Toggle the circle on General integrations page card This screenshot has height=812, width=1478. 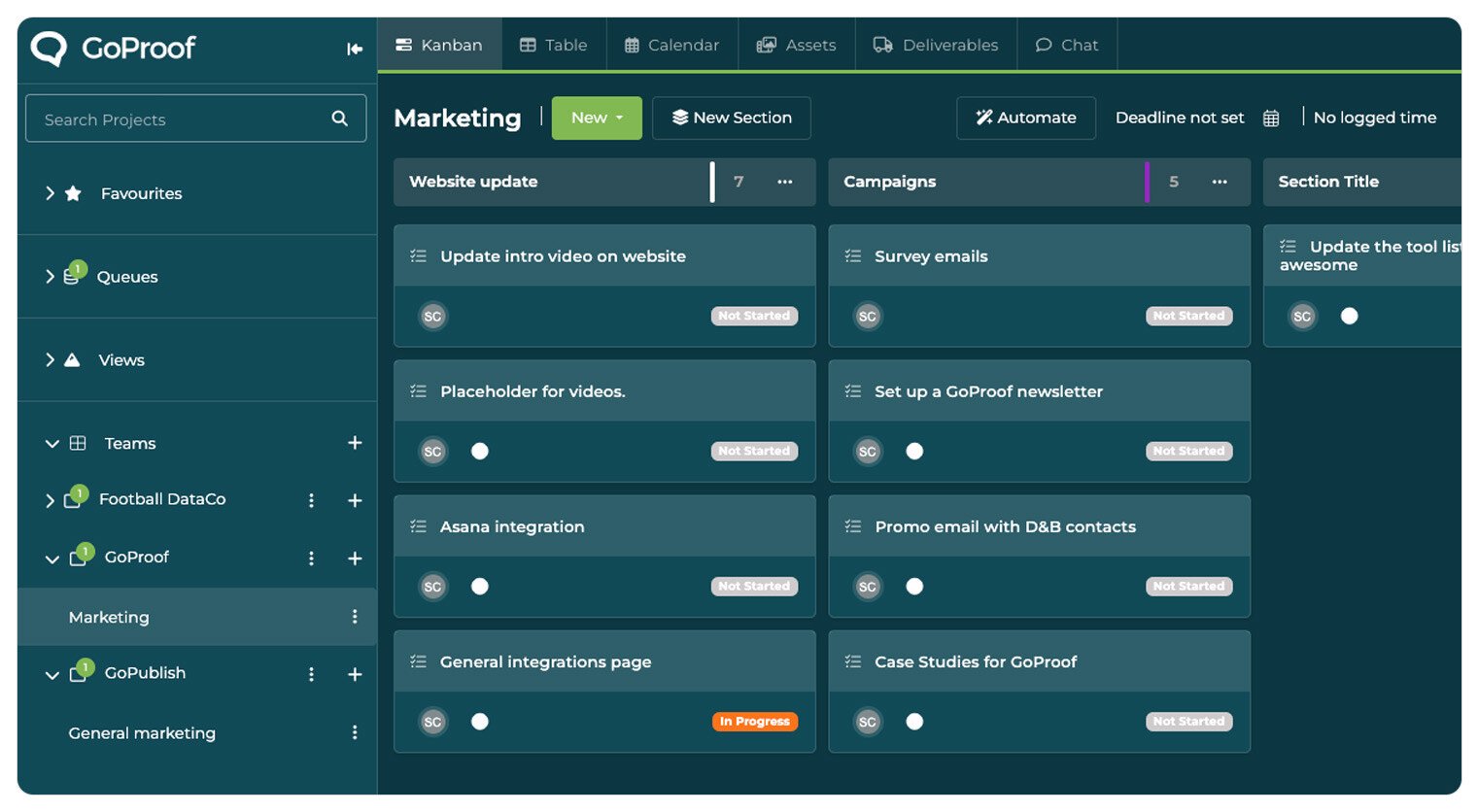point(479,721)
